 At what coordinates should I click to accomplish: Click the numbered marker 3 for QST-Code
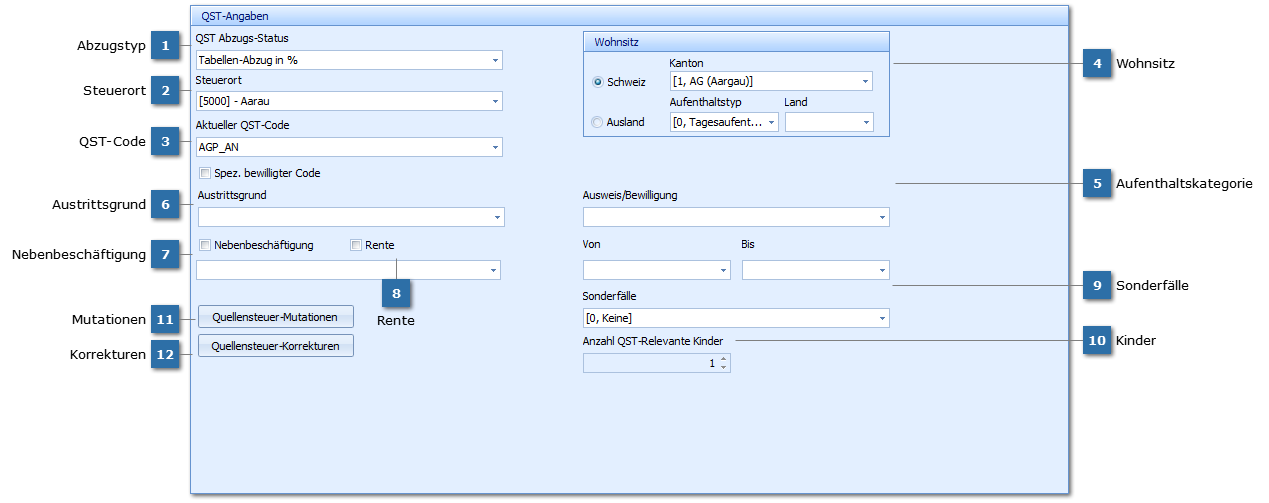(165, 142)
